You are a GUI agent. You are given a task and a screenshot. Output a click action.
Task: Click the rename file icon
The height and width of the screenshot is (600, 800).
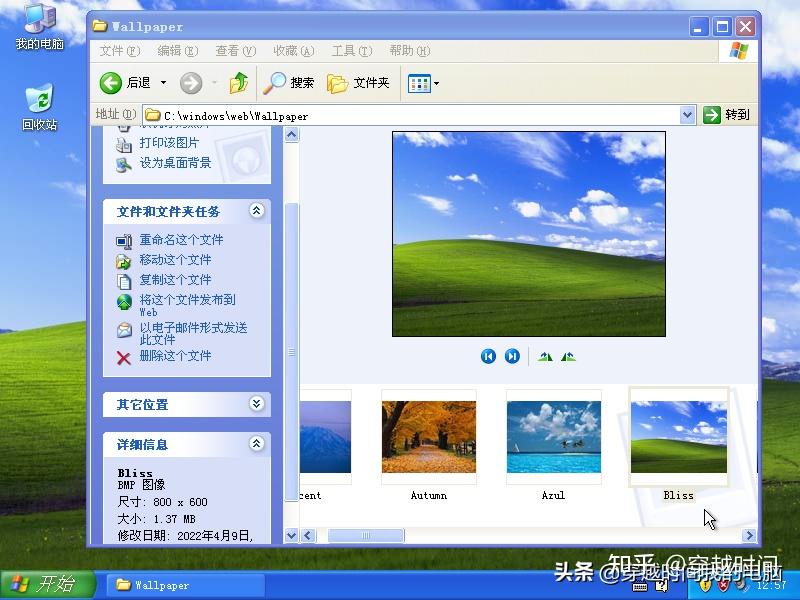point(124,241)
